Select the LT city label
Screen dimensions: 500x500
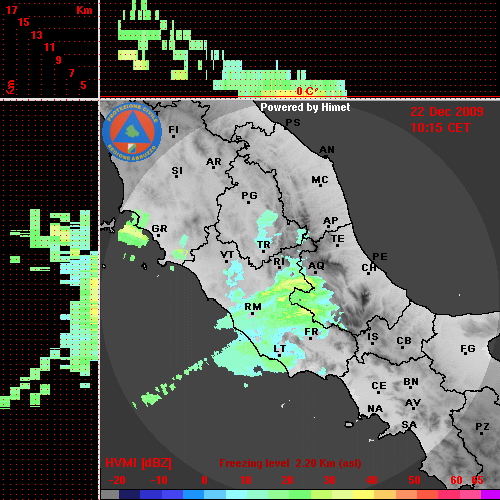tap(279, 349)
